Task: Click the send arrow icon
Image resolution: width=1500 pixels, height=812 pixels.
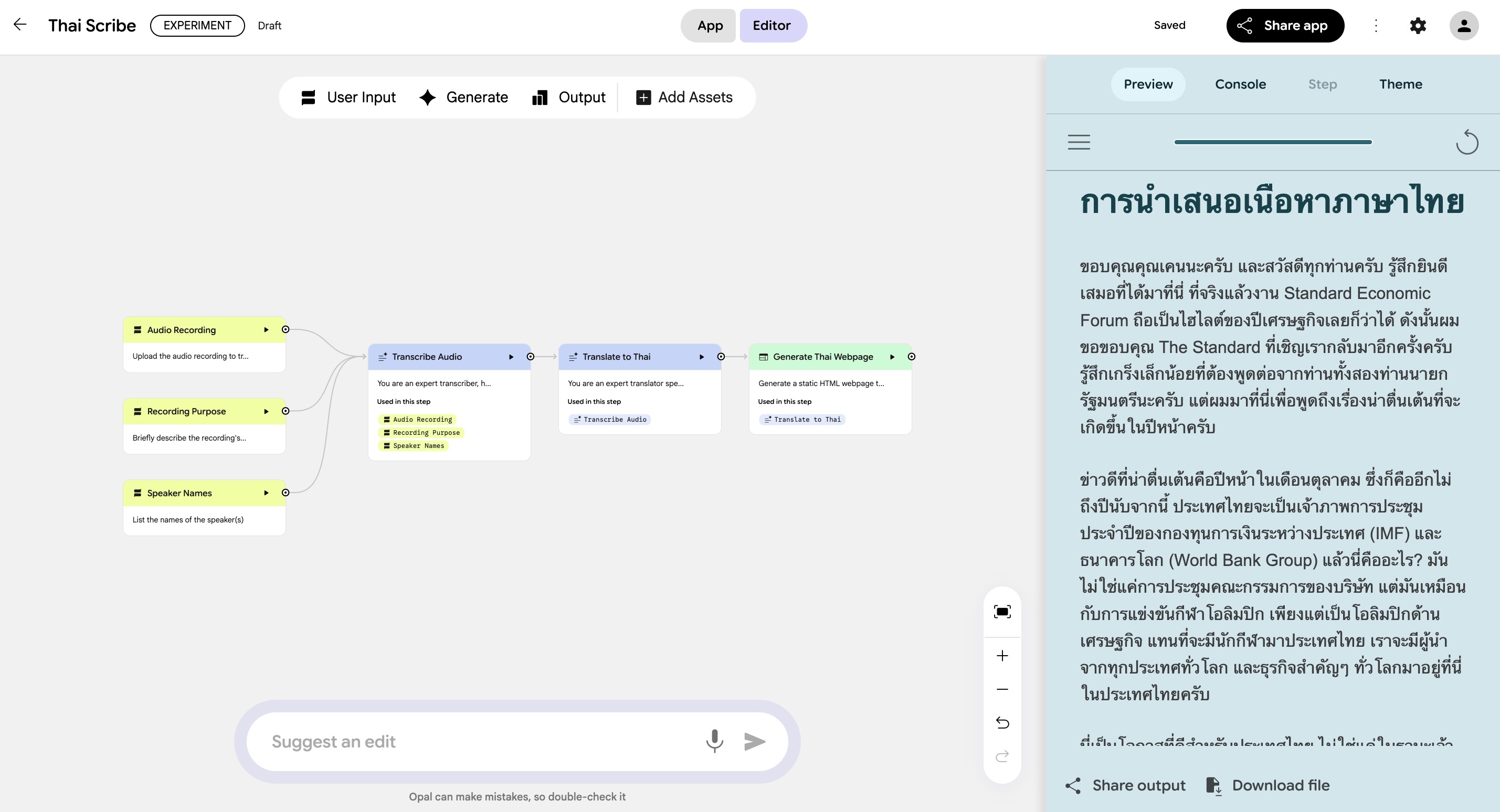Action: pos(755,741)
